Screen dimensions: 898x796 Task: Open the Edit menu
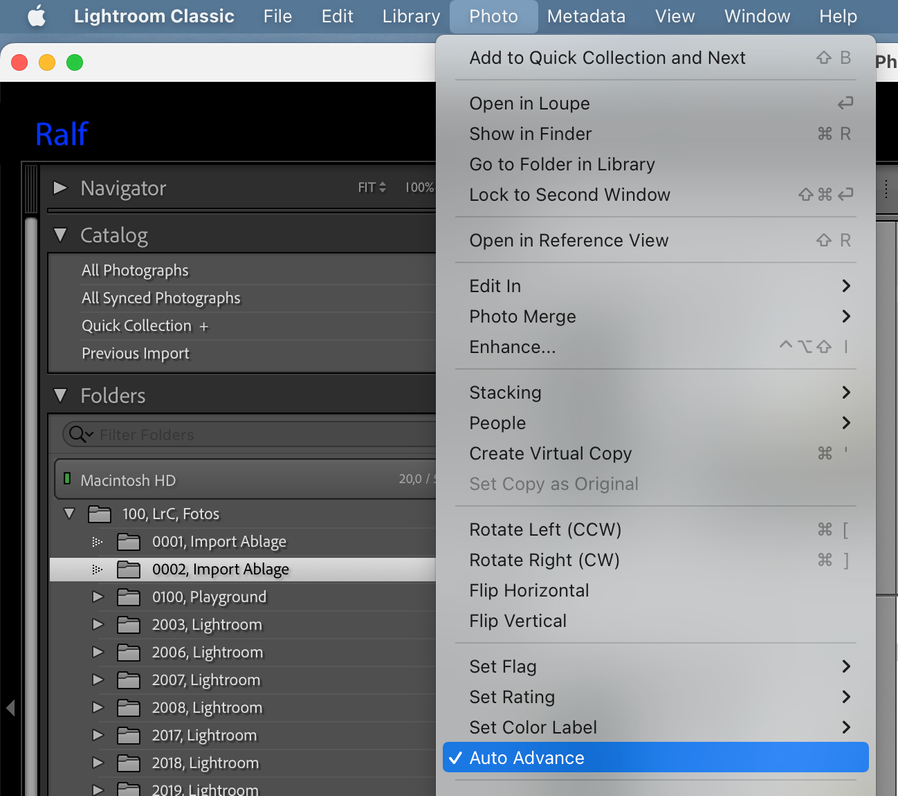[x=337, y=16]
